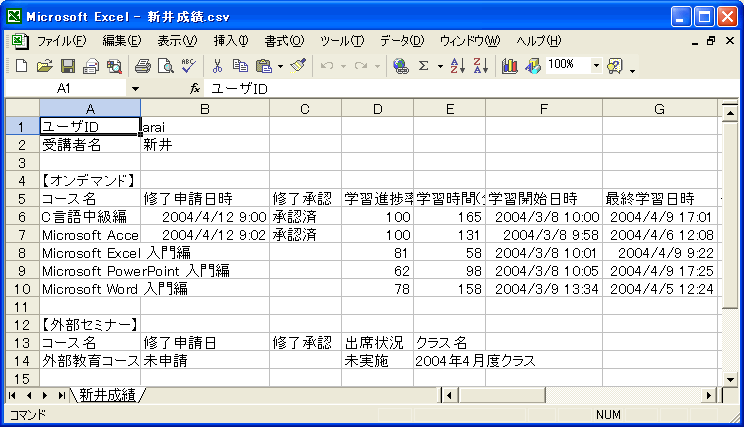Select the Format Painter brush icon
744x427 pixels.
coord(298,66)
